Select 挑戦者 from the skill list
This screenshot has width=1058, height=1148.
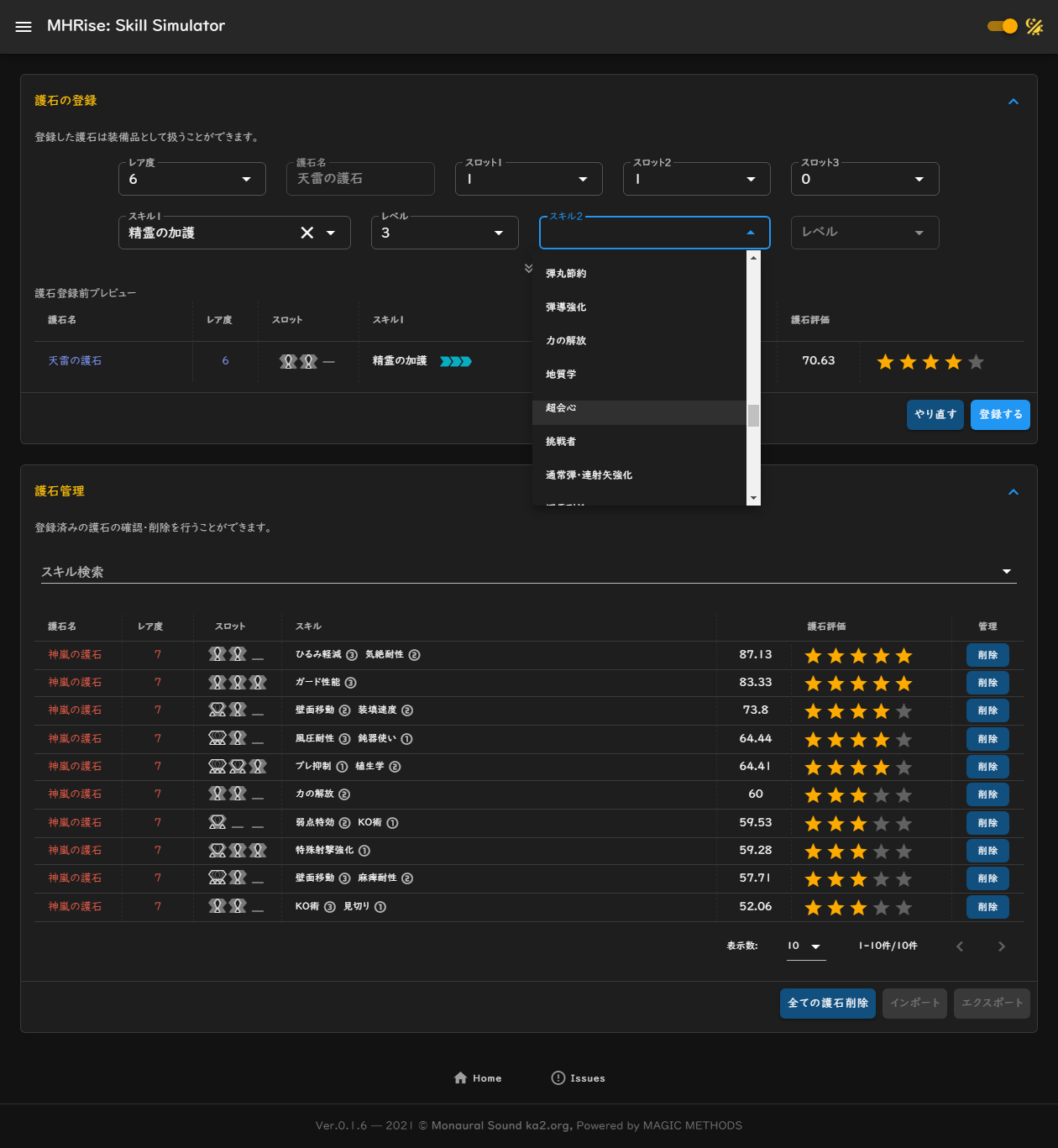click(558, 442)
